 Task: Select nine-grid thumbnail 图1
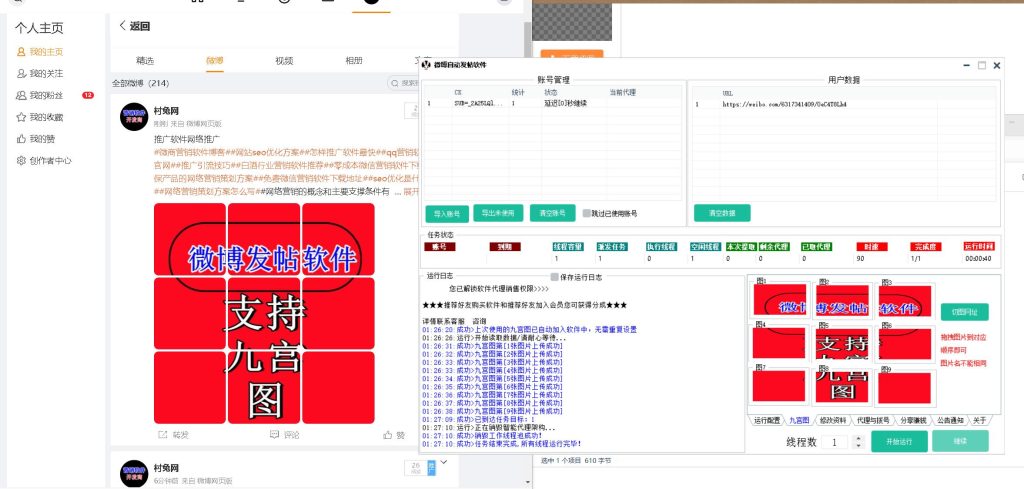[780, 300]
